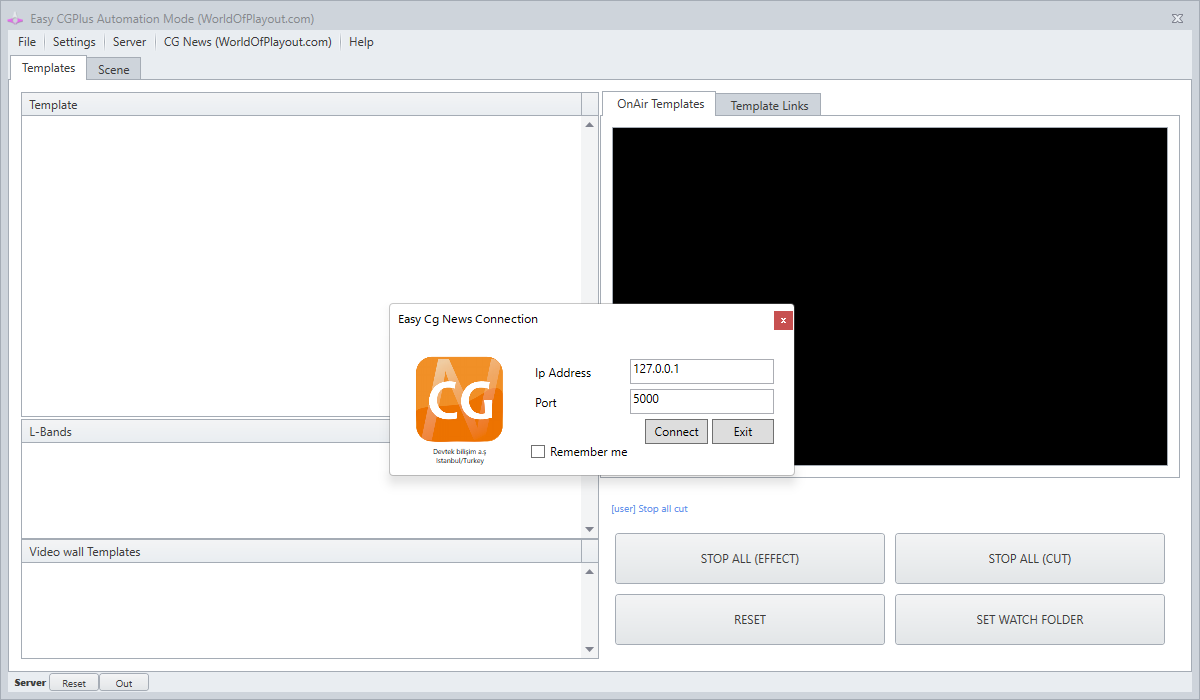Open the Server menu
Viewport: 1200px width, 700px height.
click(129, 42)
